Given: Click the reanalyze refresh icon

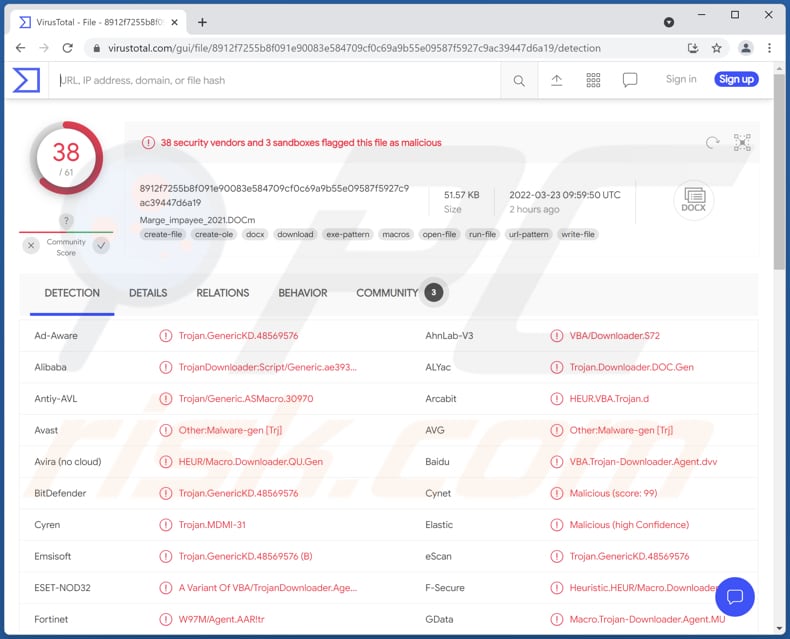Looking at the screenshot, I should coord(712,143).
